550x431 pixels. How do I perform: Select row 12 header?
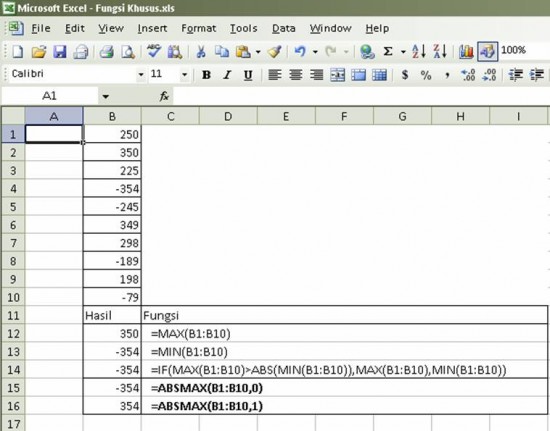coord(13,334)
